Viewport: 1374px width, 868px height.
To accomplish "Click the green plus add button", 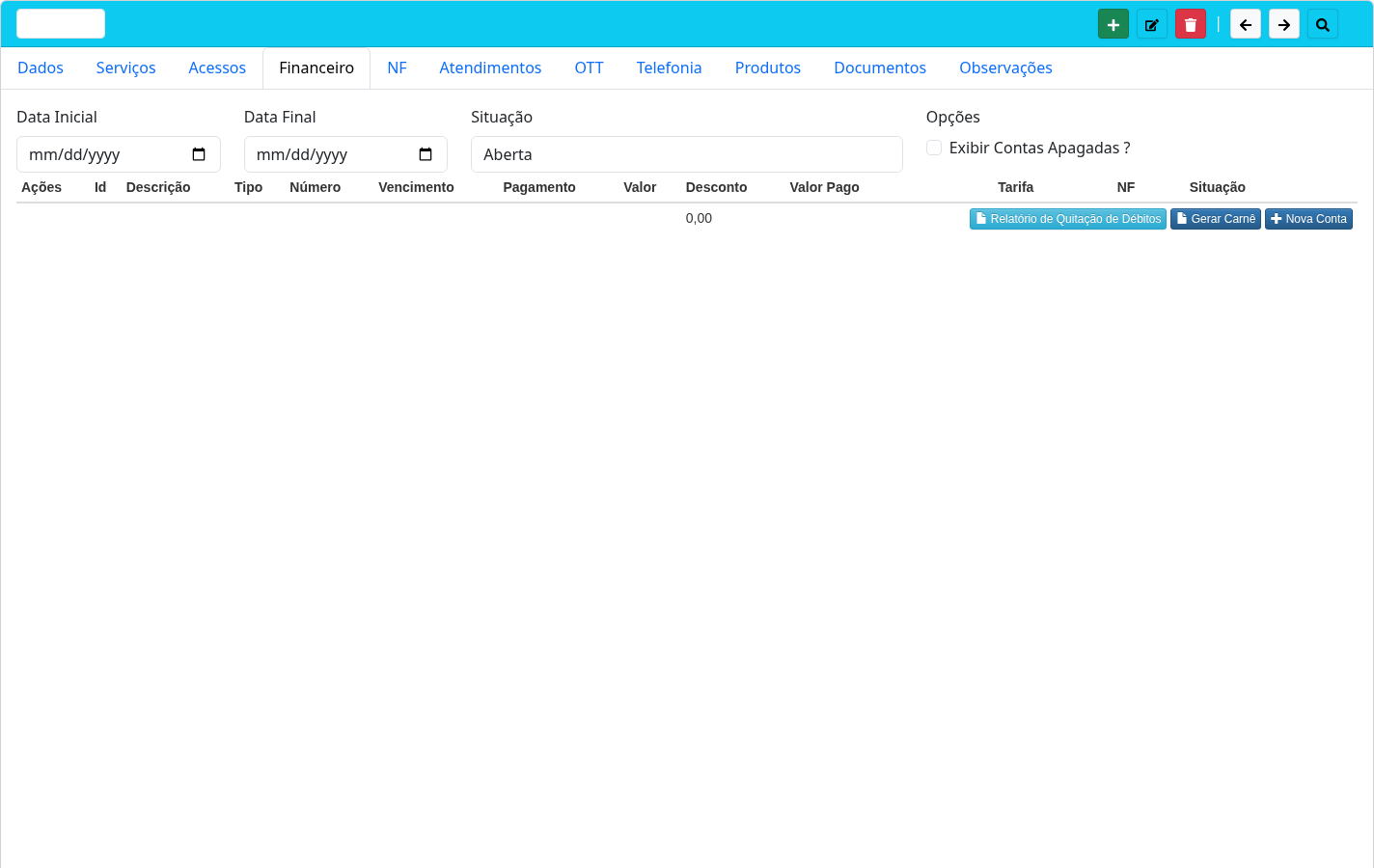I will (1113, 24).
